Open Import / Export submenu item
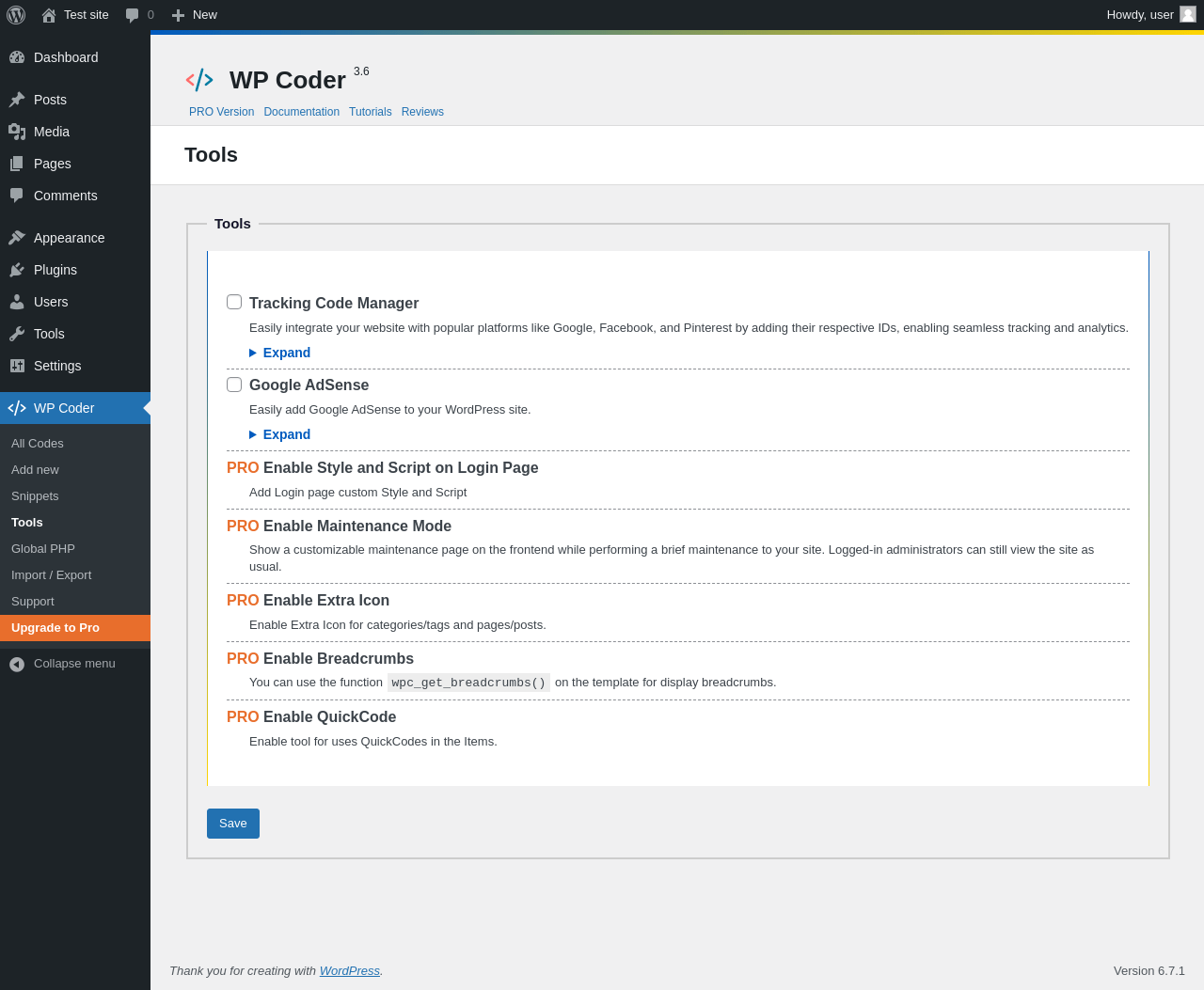Viewport: 1204px width, 990px height. 52,575
